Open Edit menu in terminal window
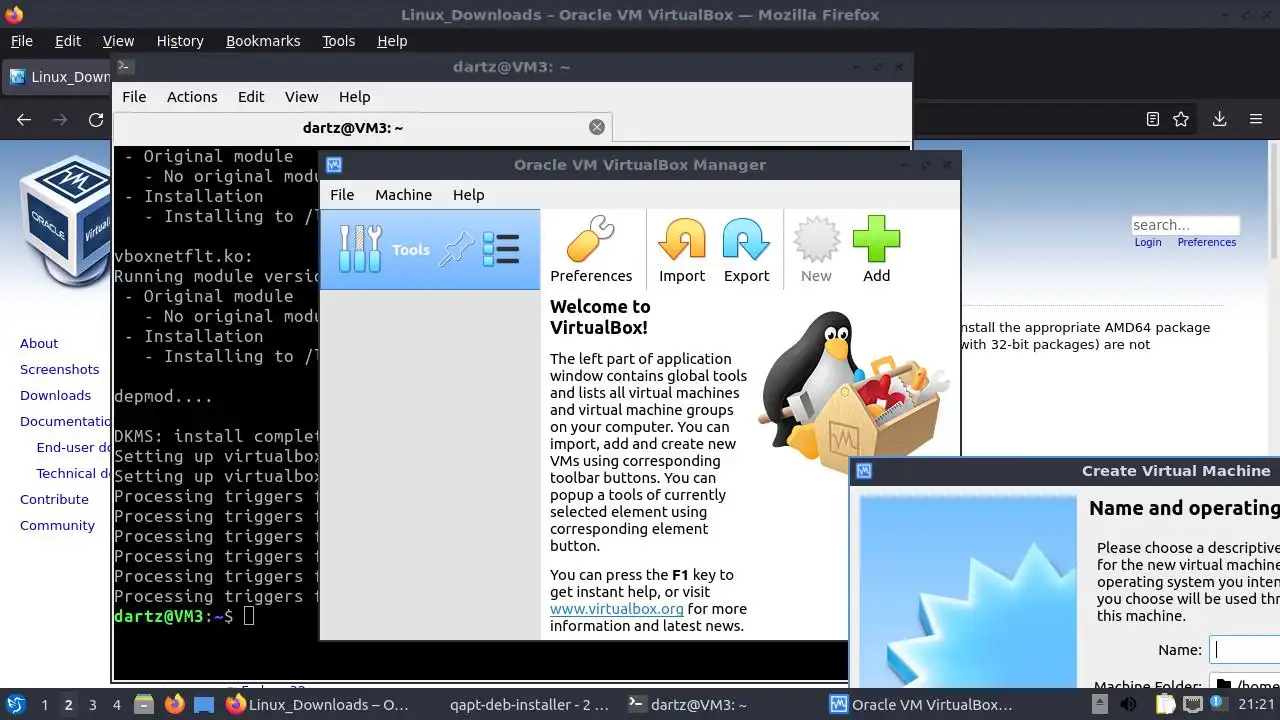The width and height of the screenshot is (1280, 720). pos(251,97)
